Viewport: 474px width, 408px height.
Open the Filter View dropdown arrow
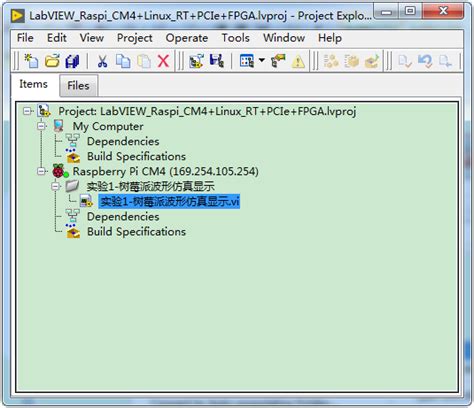(262, 60)
